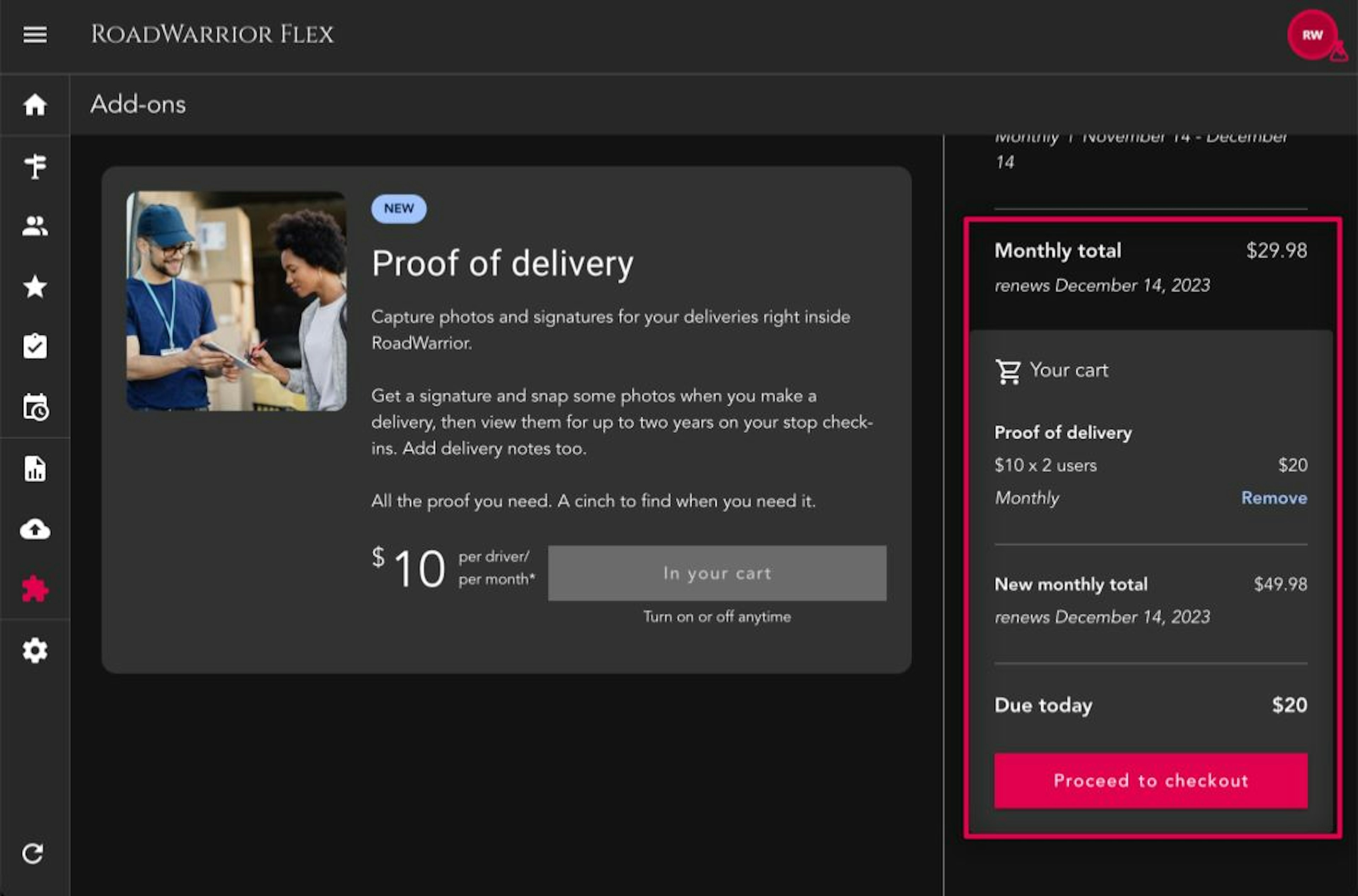Select the routing/directions icon in sidebar

pos(35,165)
